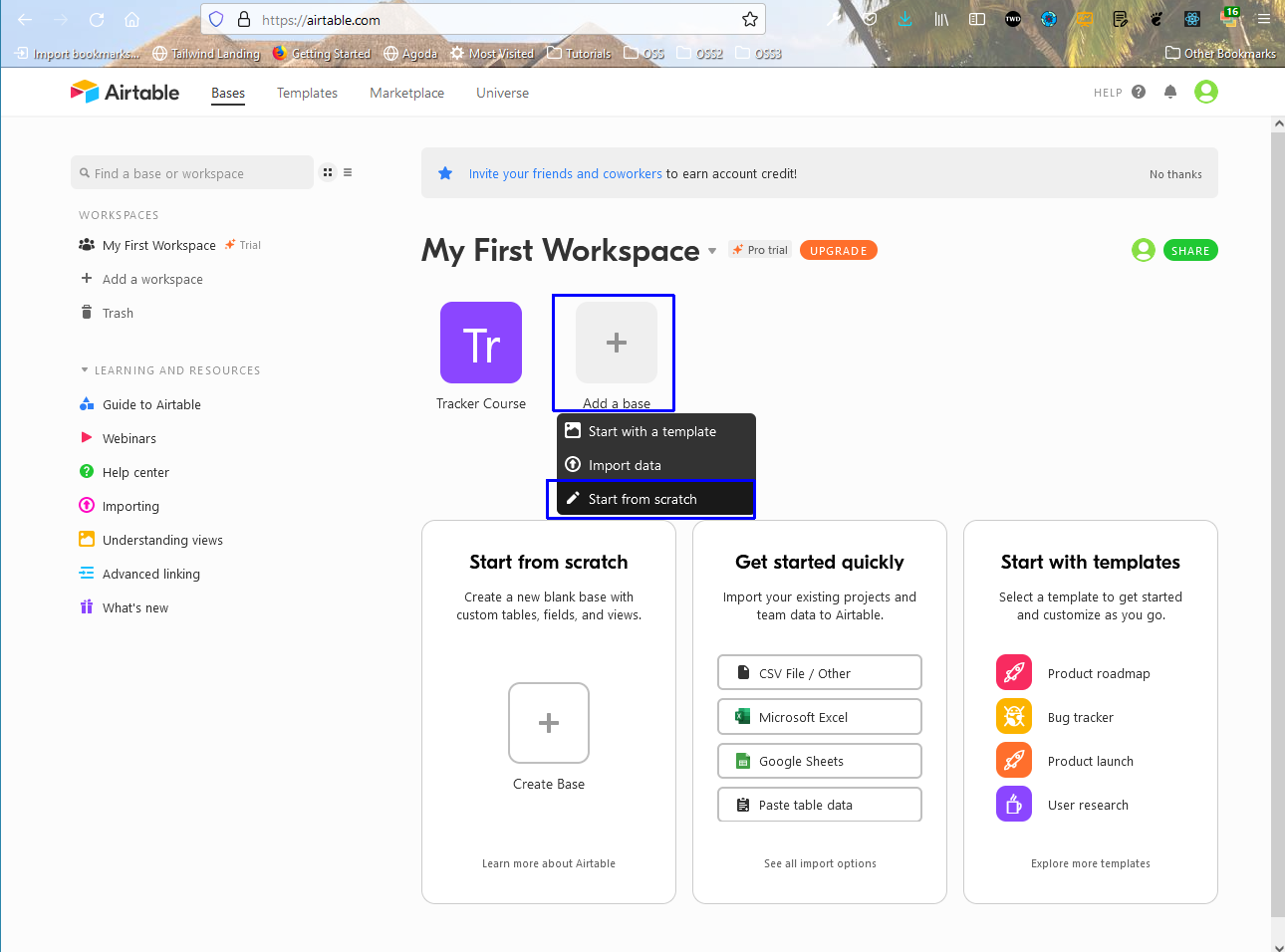
Task: Select the User research template icon
Action: coord(1014,805)
